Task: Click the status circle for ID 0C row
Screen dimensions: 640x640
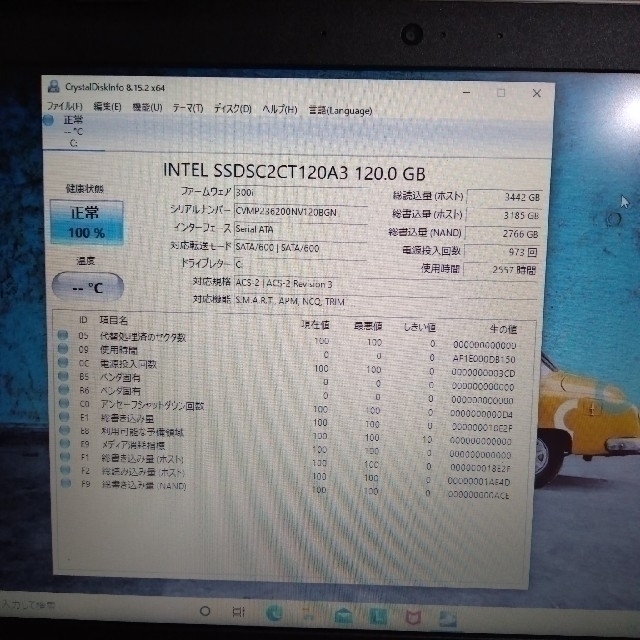Action: coord(63,362)
